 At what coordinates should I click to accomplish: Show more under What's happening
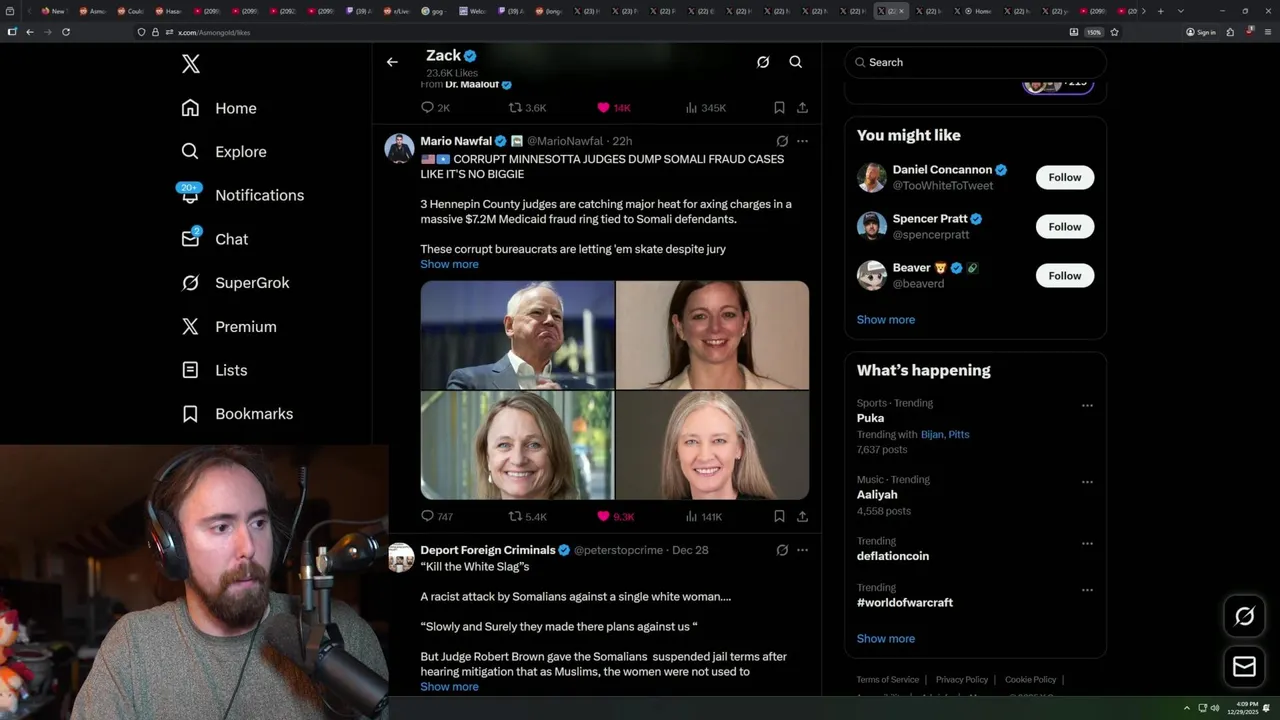pyautogui.click(x=885, y=639)
